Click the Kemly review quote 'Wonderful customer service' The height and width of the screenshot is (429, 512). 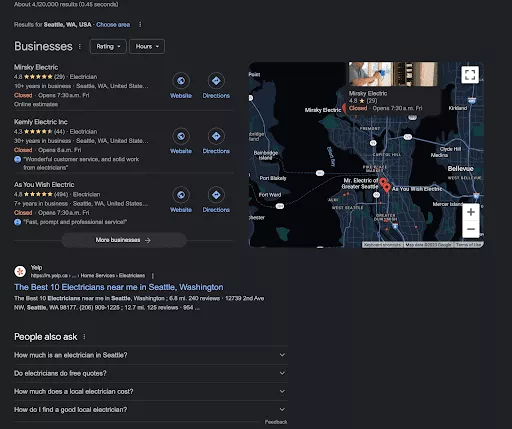81,163
